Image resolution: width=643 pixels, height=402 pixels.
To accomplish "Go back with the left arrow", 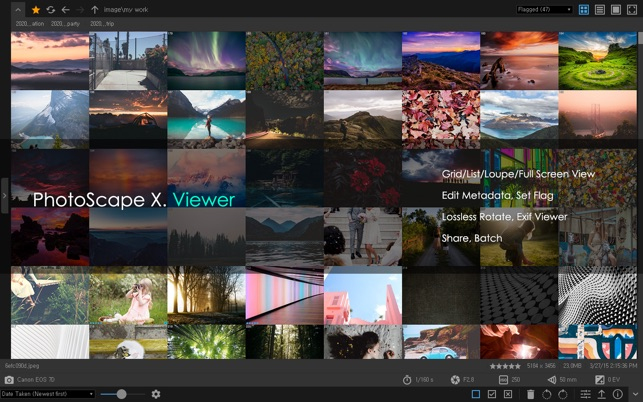I will 65,9.
